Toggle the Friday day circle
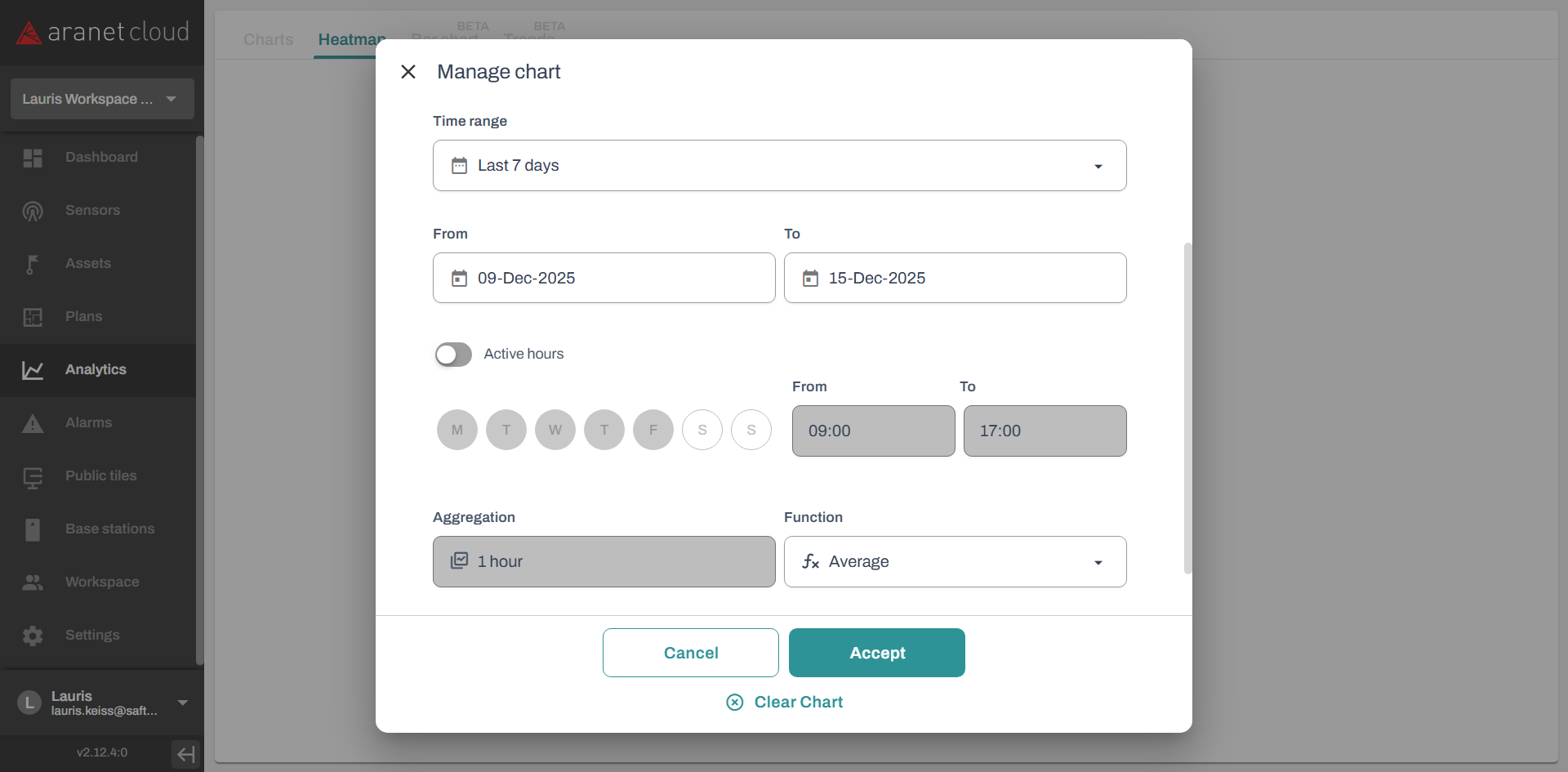 pyautogui.click(x=653, y=430)
